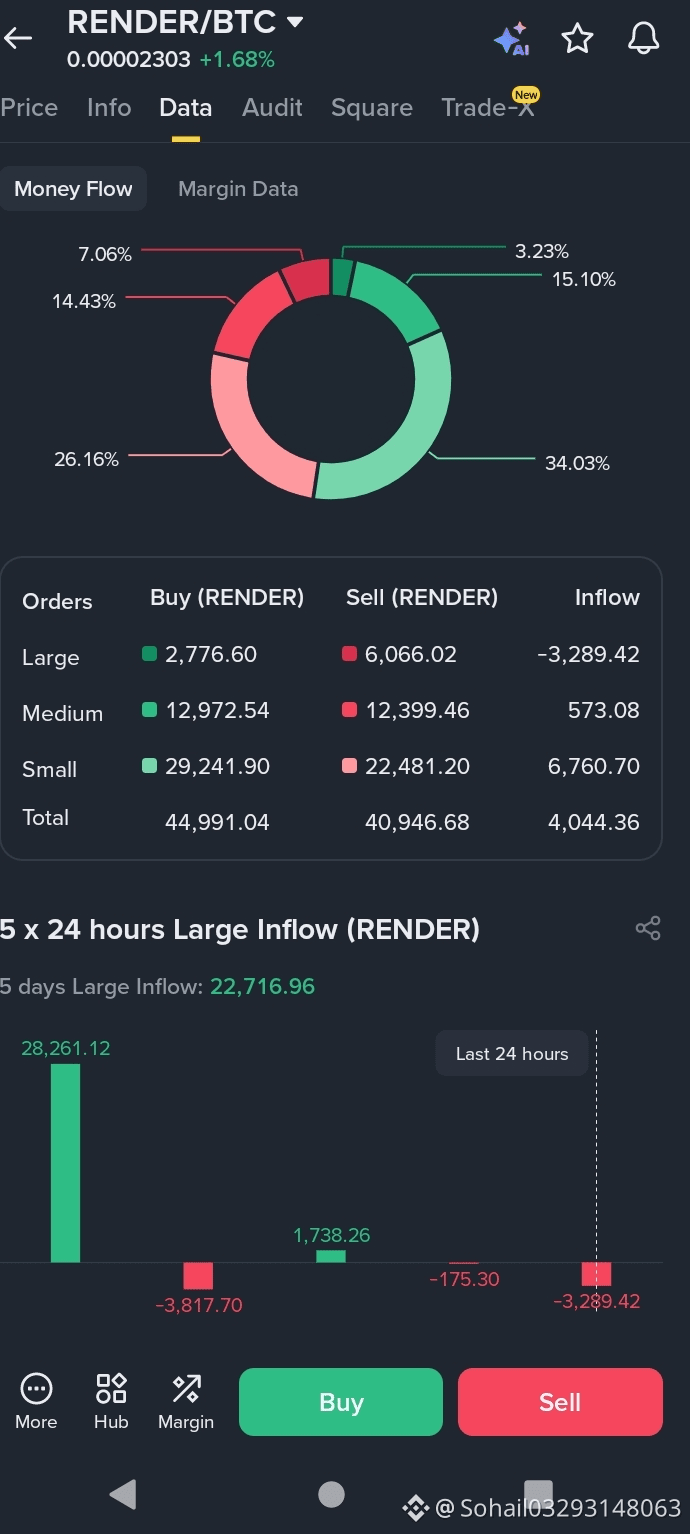Tap the Total inflow value 4,044.36

[594, 822]
